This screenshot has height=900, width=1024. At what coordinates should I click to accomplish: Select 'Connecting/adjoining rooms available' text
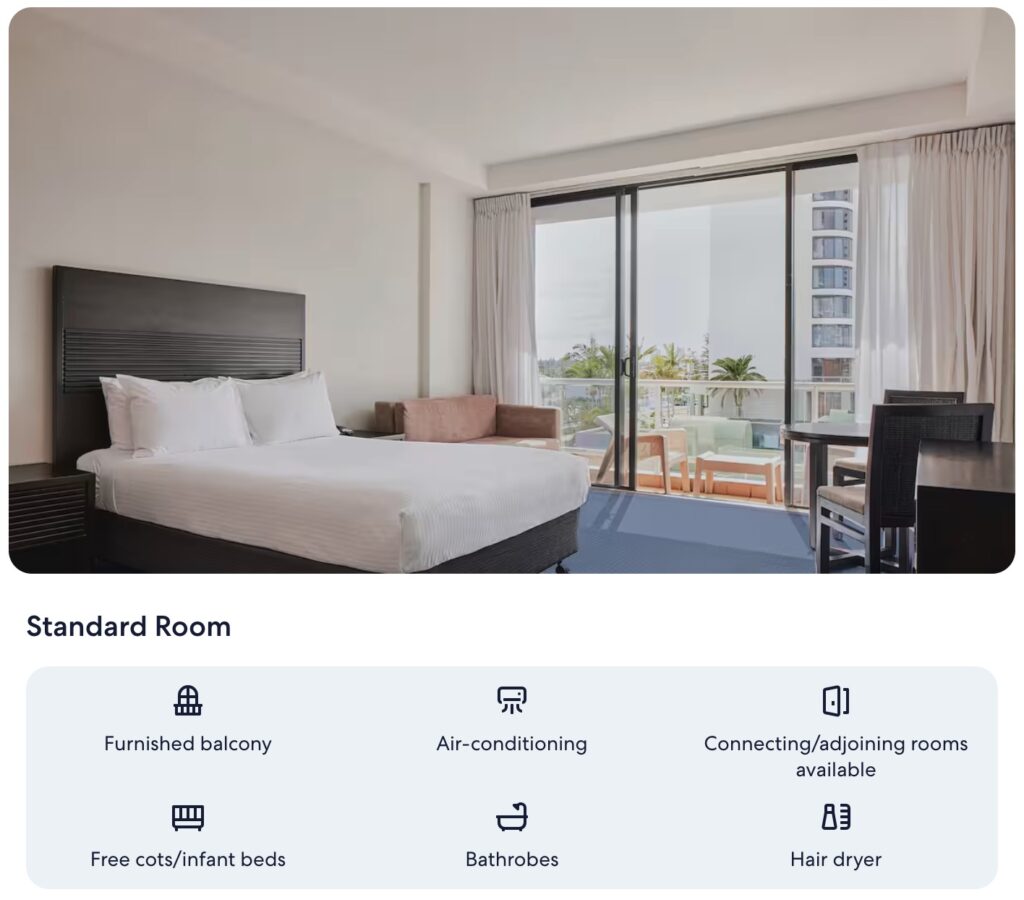[835, 756]
